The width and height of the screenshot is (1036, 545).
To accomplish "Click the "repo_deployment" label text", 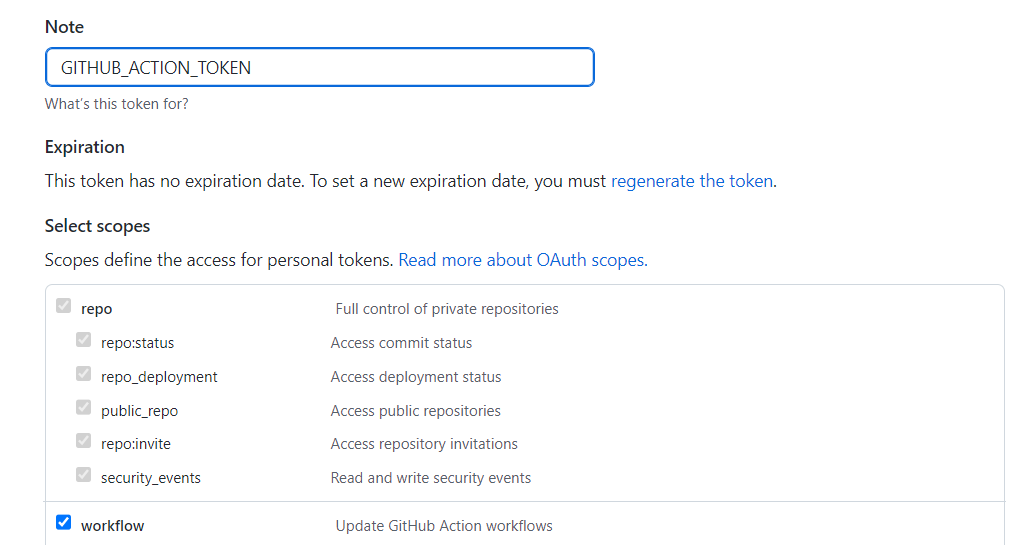I will click(x=159, y=377).
